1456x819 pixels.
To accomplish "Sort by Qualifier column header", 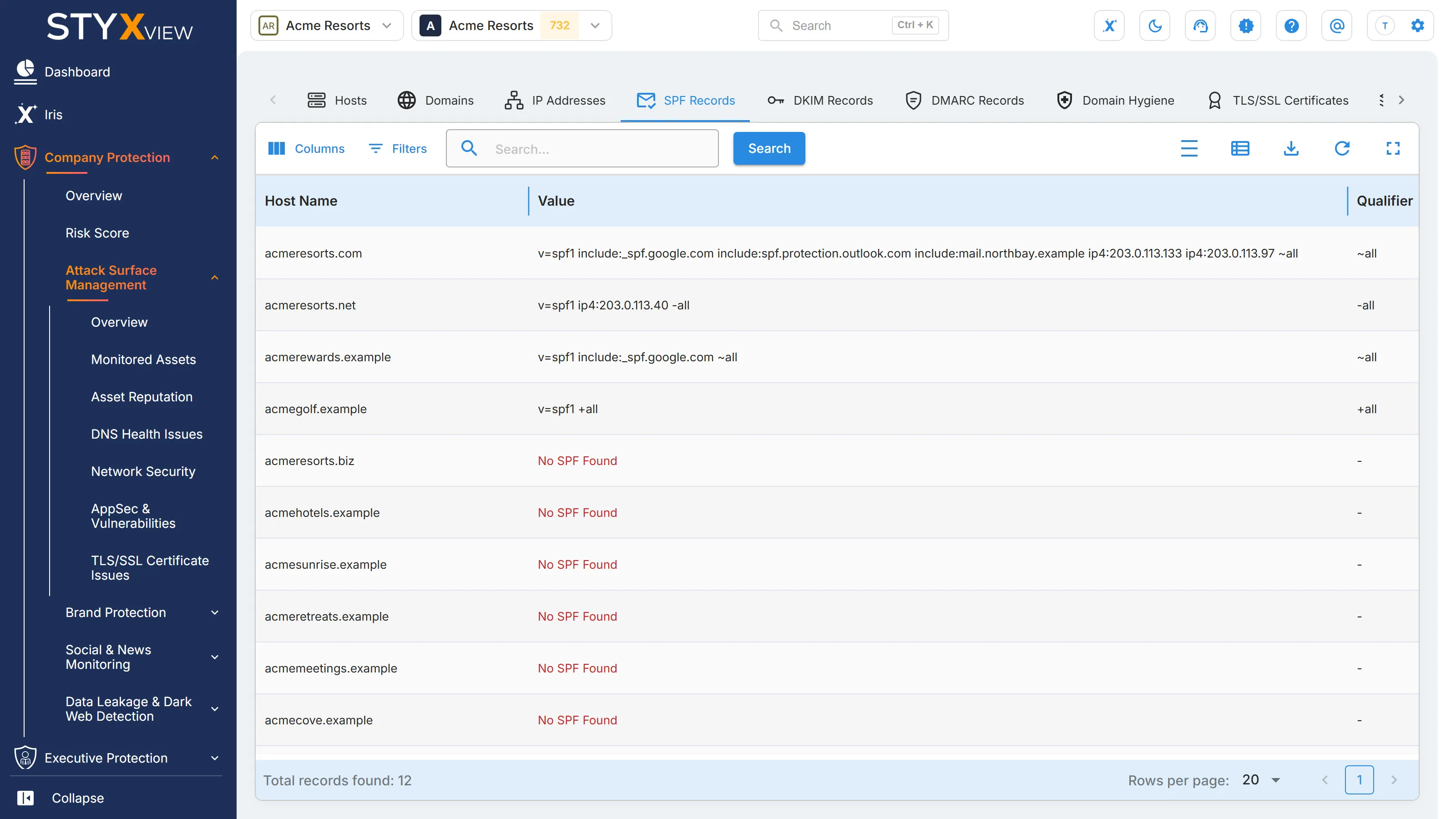I will 1384,201.
